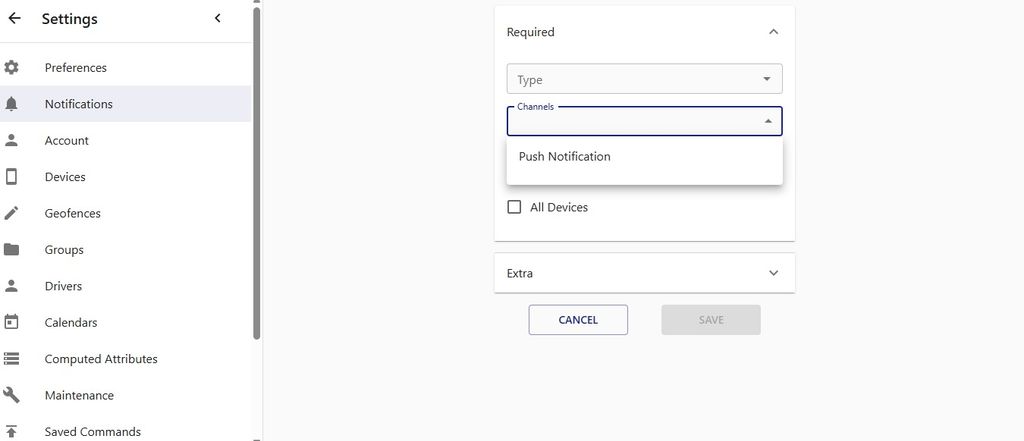
Task: Click the Computed Attributes storage icon
Action: click(x=12, y=359)
